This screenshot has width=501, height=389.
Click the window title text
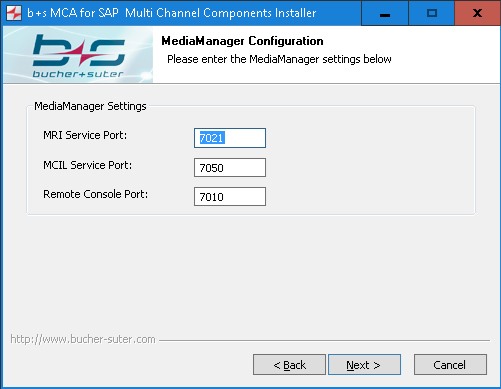172,13
